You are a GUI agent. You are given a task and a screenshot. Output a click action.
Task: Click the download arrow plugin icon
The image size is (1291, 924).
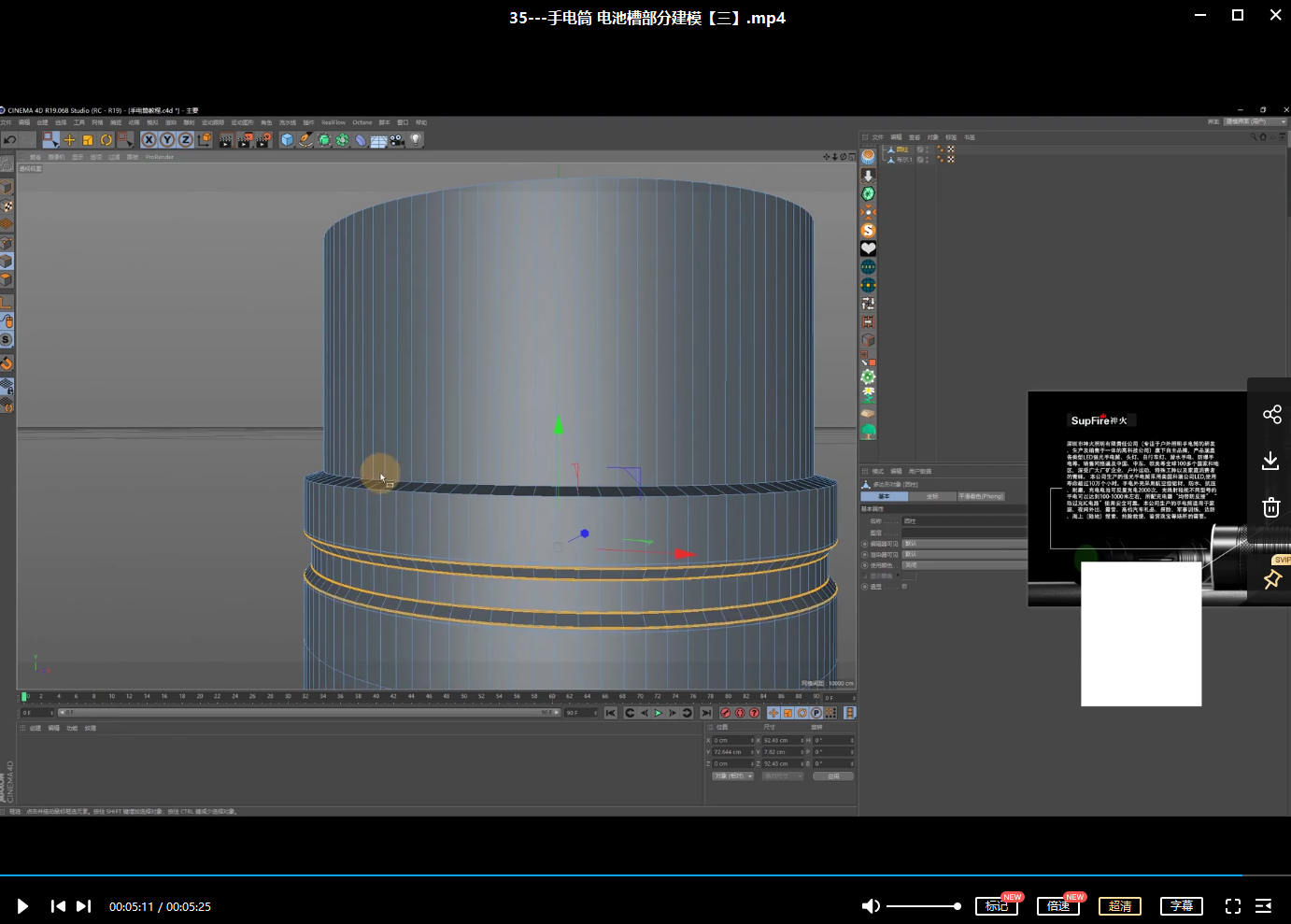coord(868,176)
